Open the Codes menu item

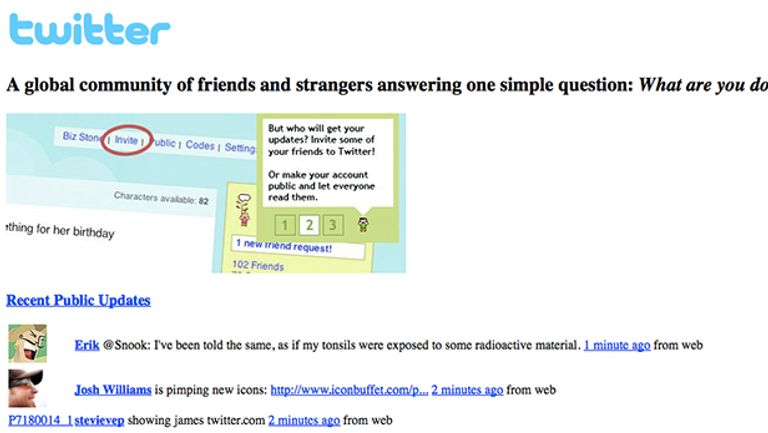coord(200,145)
